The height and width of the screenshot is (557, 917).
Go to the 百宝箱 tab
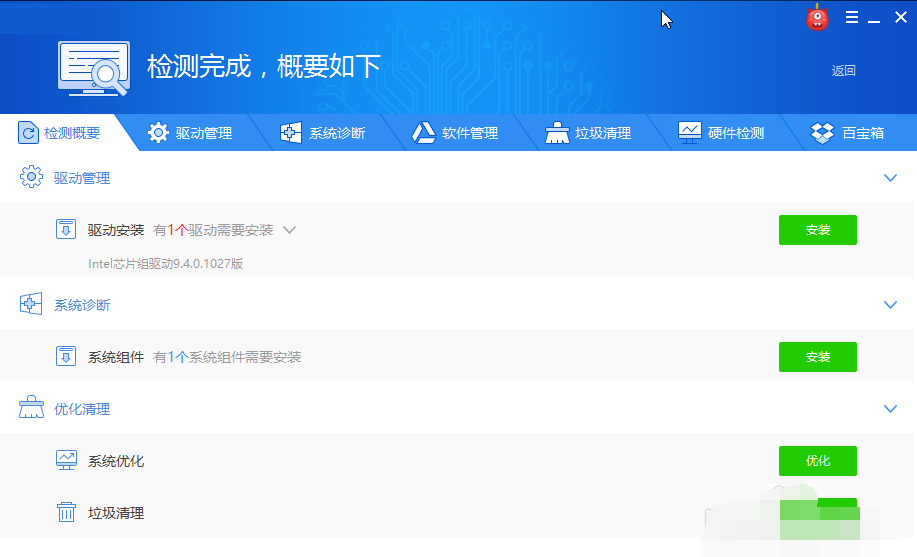(848, 133)
